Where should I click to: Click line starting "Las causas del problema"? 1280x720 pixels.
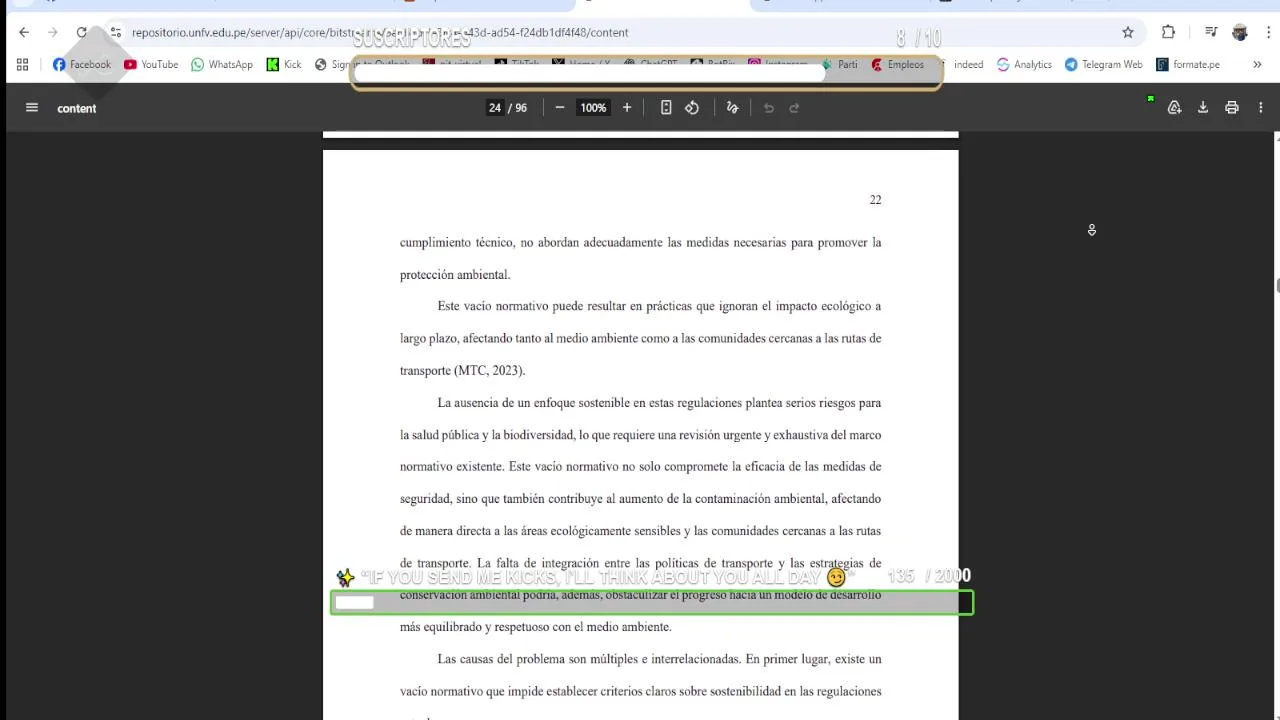[659, 659]
